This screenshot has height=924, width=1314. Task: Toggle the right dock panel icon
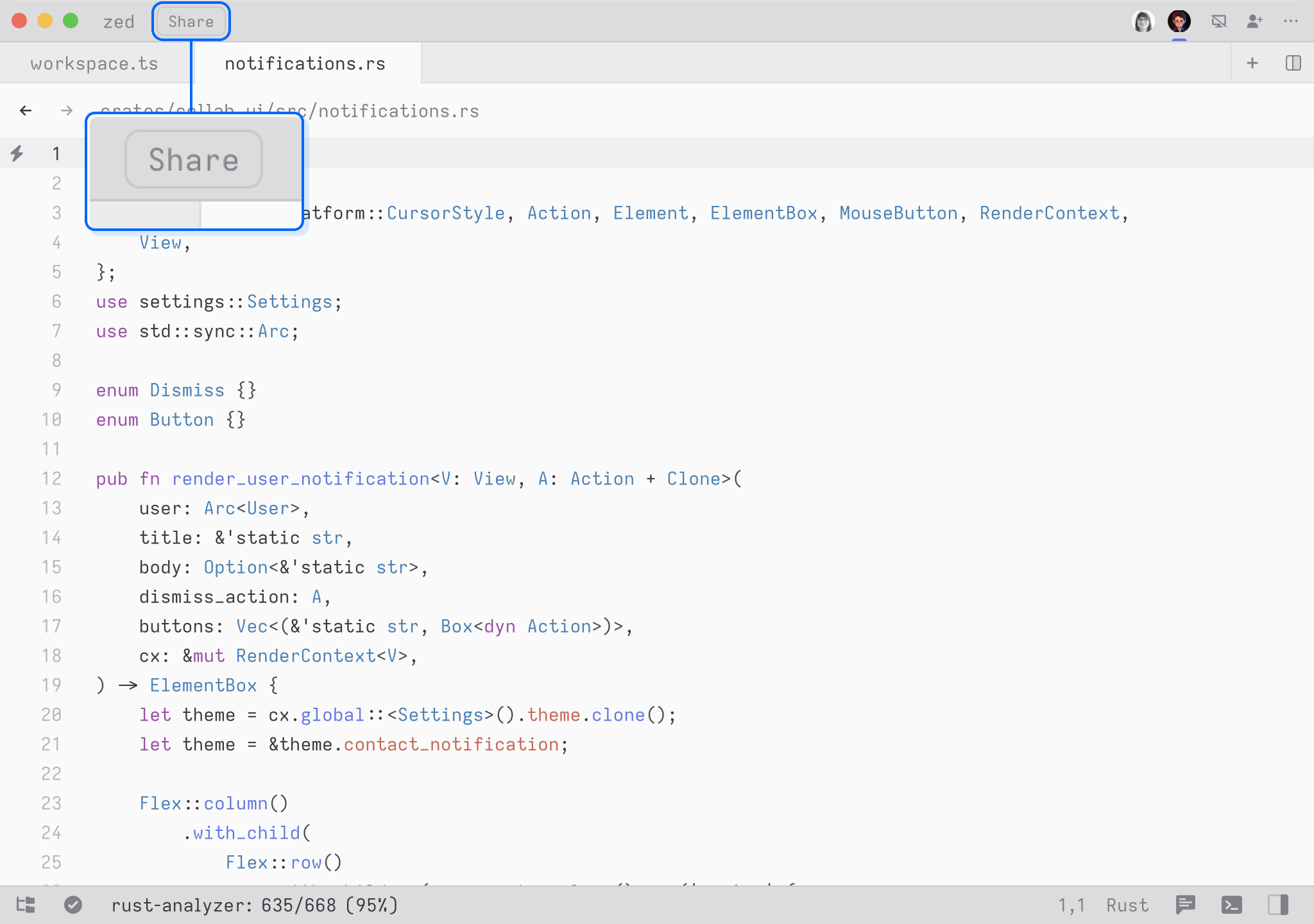pyautogui.click(x=1277, y=905)
